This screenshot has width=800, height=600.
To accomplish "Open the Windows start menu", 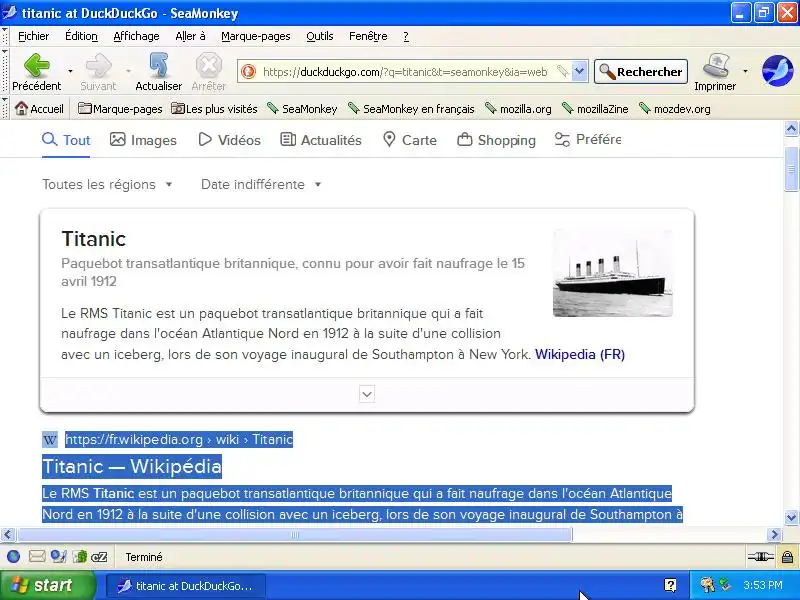I will [x=48, y=585].
